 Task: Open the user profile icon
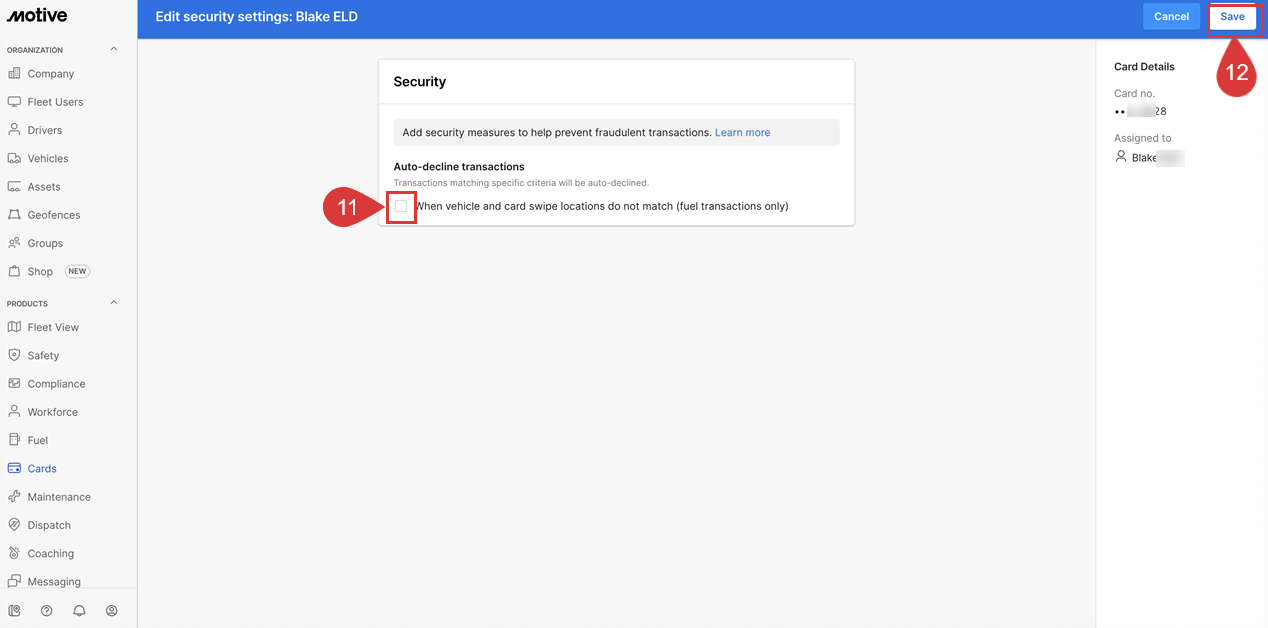point(112,611)
